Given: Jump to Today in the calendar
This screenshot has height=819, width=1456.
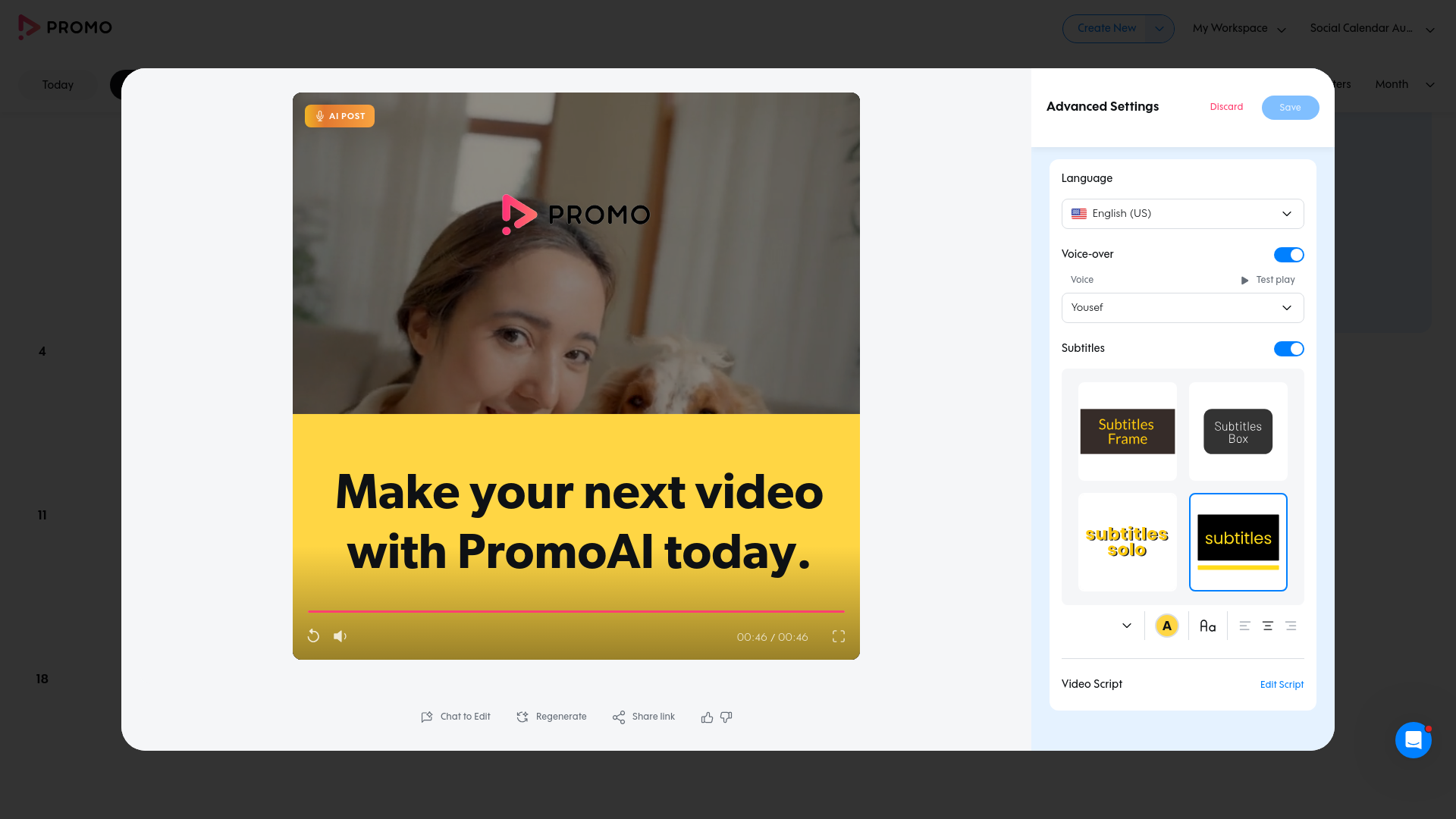Looking at the screenshot, I should click(x=58, y=85).
